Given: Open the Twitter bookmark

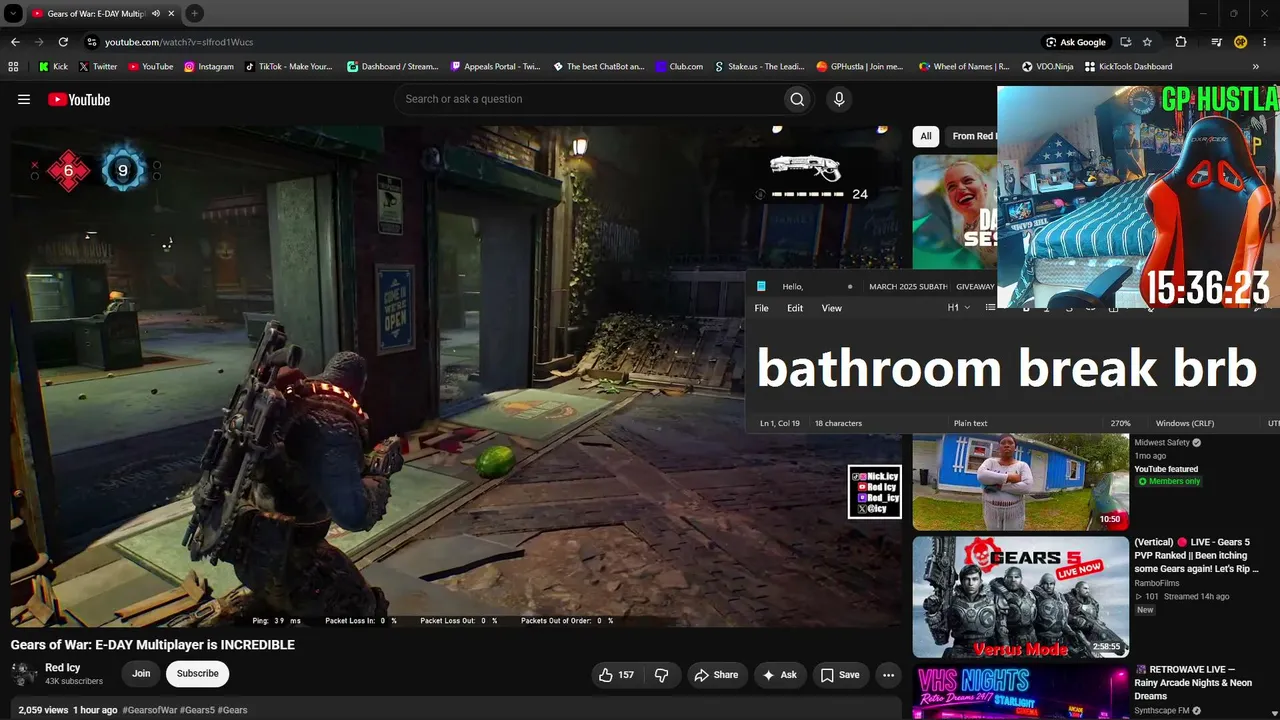Looking at the screenshot, I should point(98,67).
